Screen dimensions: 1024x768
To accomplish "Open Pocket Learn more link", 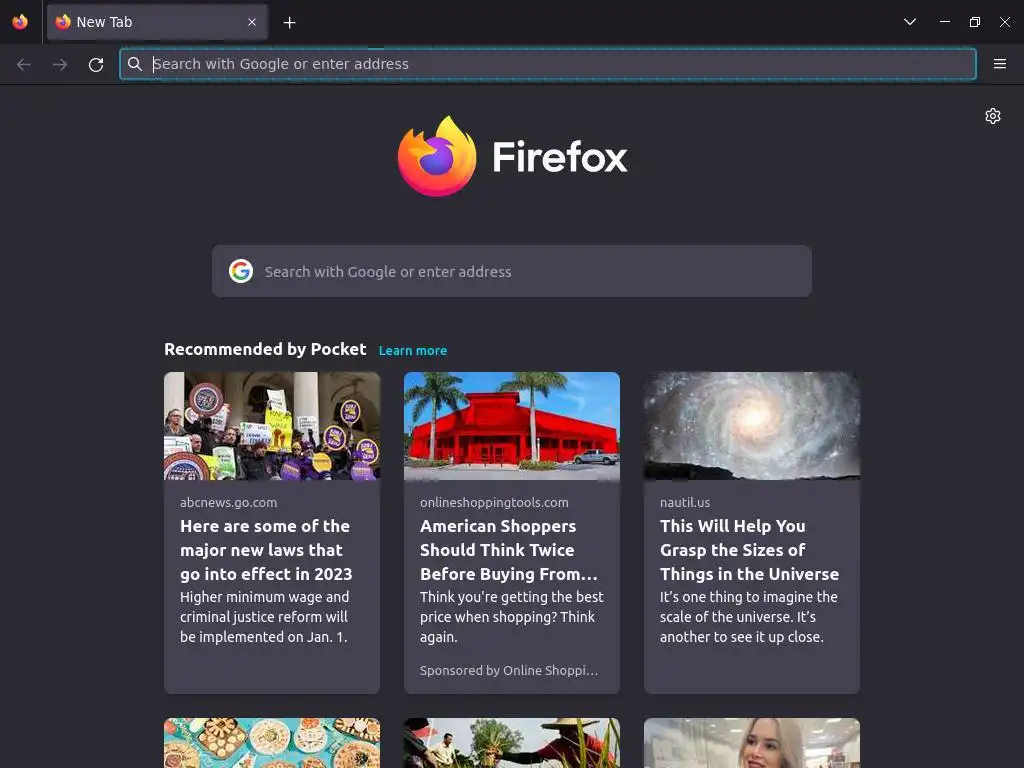I will (x=413, y=351).
